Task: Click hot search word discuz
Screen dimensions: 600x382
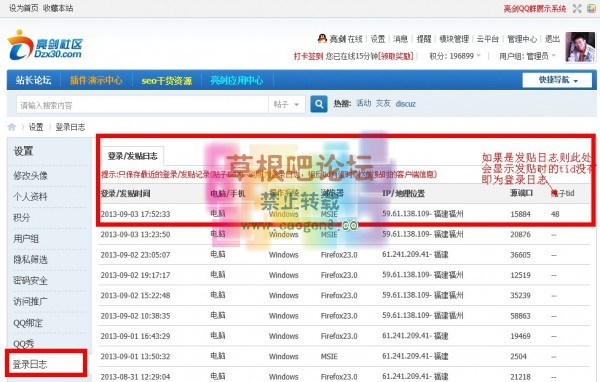Action: coord(406,104)
